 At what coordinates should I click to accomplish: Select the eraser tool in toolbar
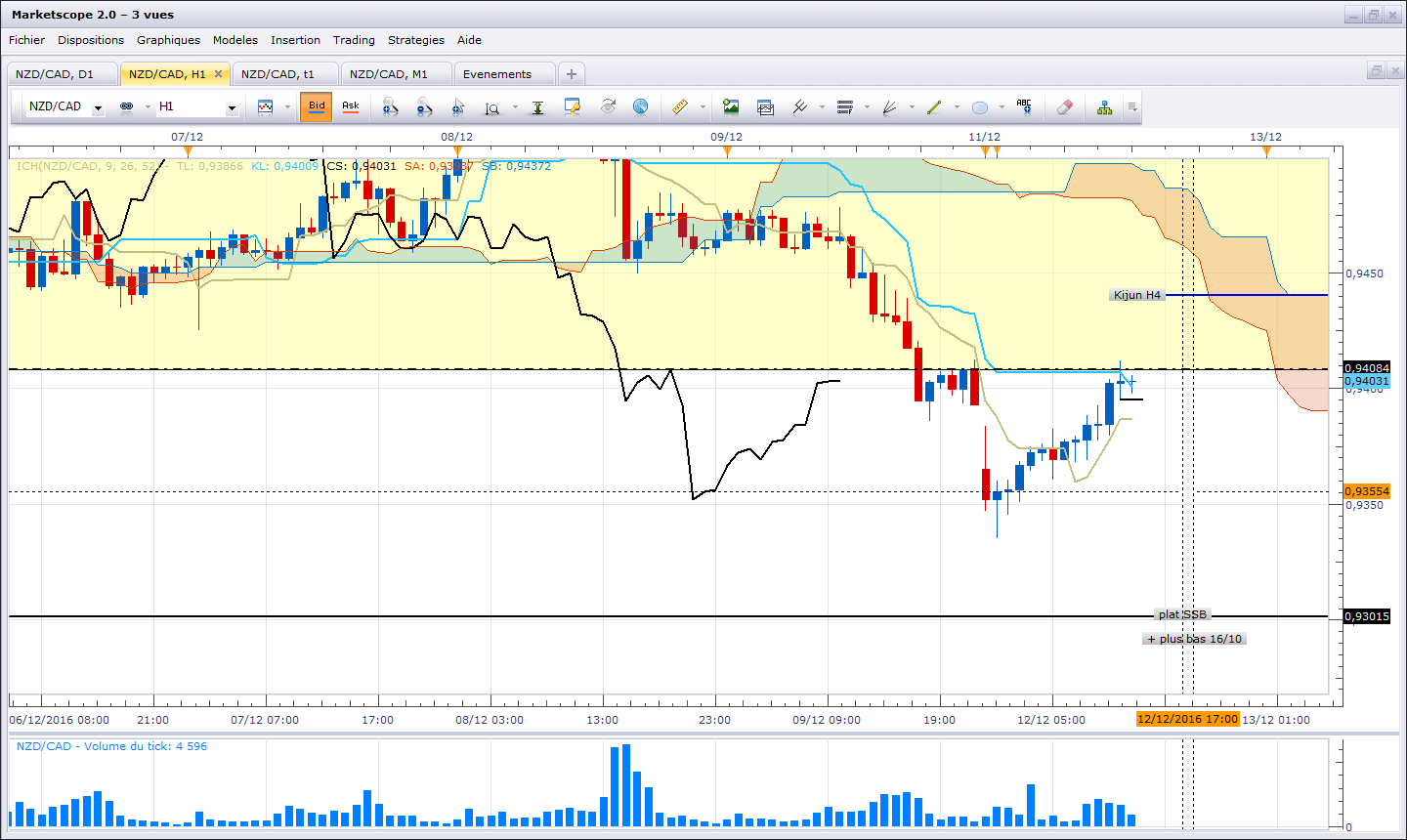tap(1065, 107)
